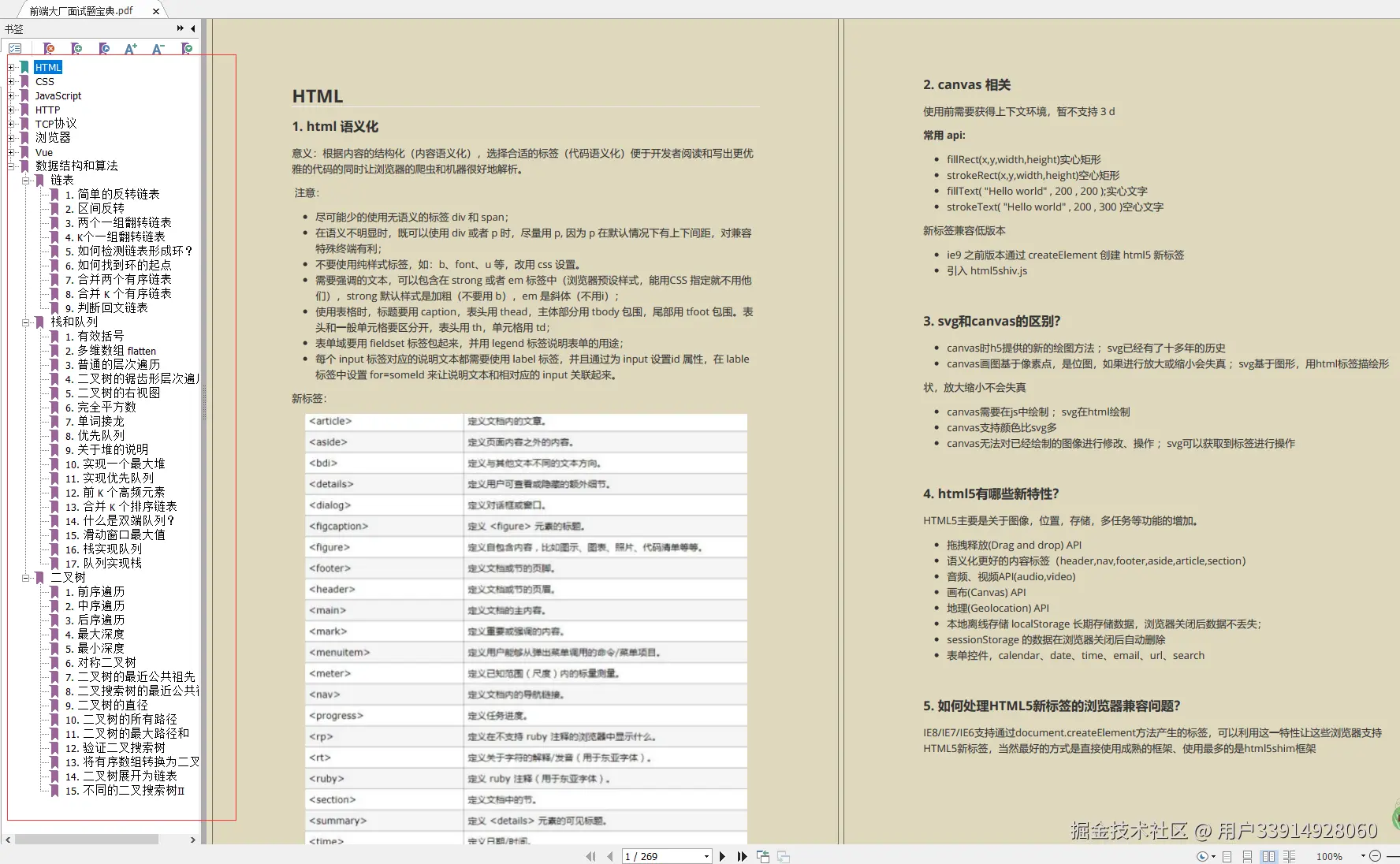
Task: Jump to bookmark 2. 多维数组 flatten
Action: (x=110, y=351)
